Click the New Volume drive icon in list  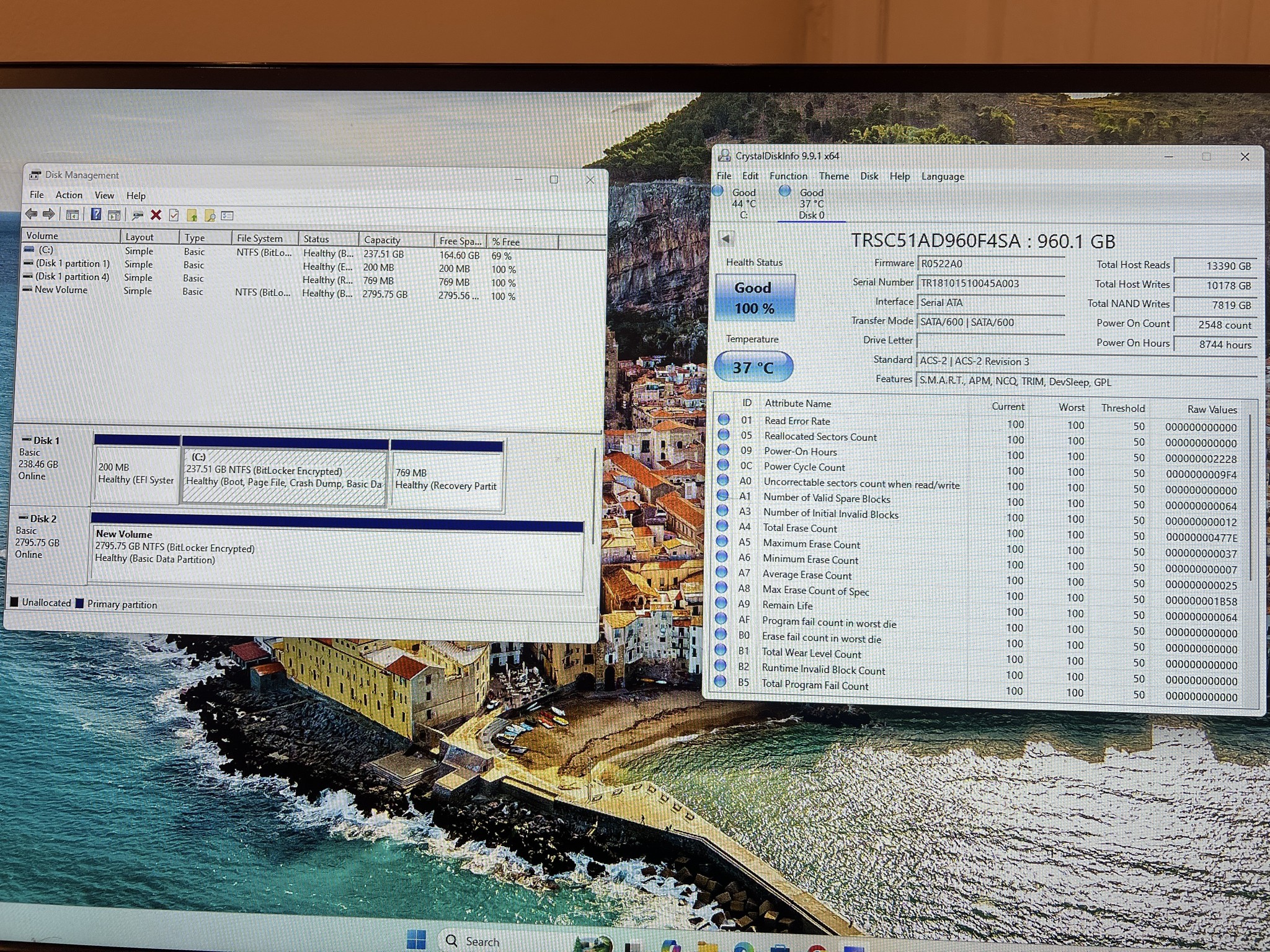pyautogui.click(x=27, y=289)
